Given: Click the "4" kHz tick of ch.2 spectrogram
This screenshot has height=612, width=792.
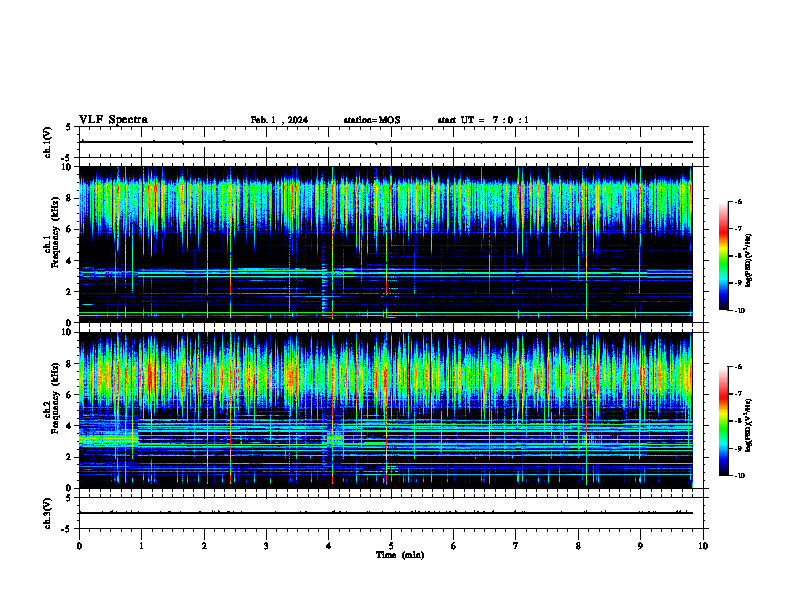Looking at the screenshot, I should pos(70,426).
